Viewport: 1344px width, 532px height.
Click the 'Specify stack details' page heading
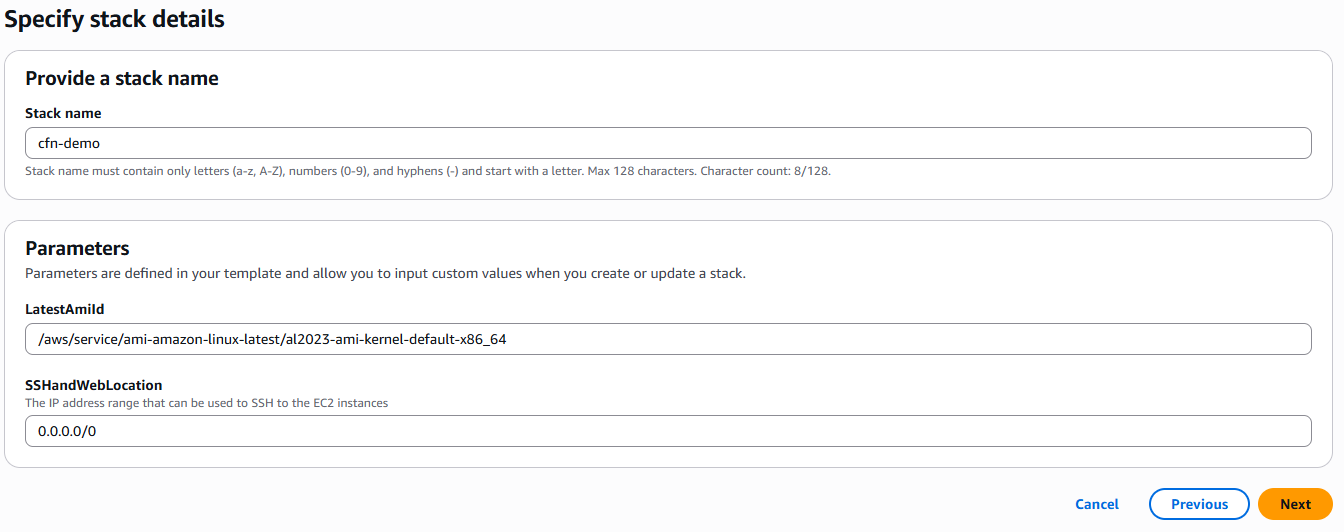(115, 19)
